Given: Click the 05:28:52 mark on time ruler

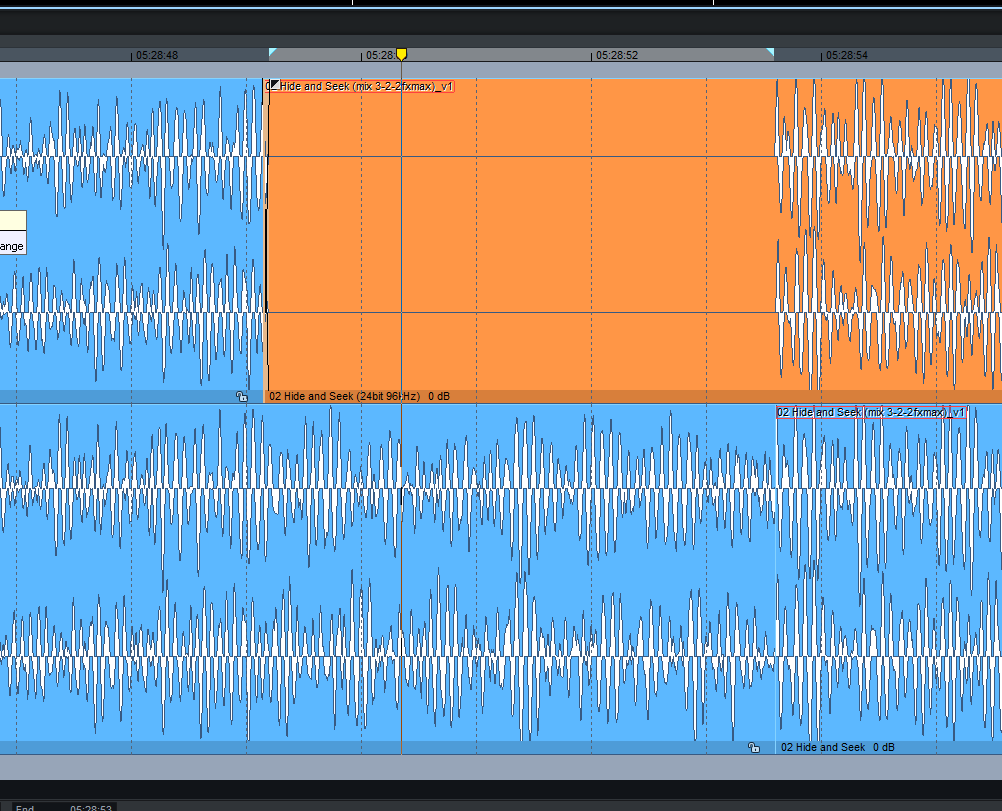Looking at the screenshot, I should (x=617, y=56).
